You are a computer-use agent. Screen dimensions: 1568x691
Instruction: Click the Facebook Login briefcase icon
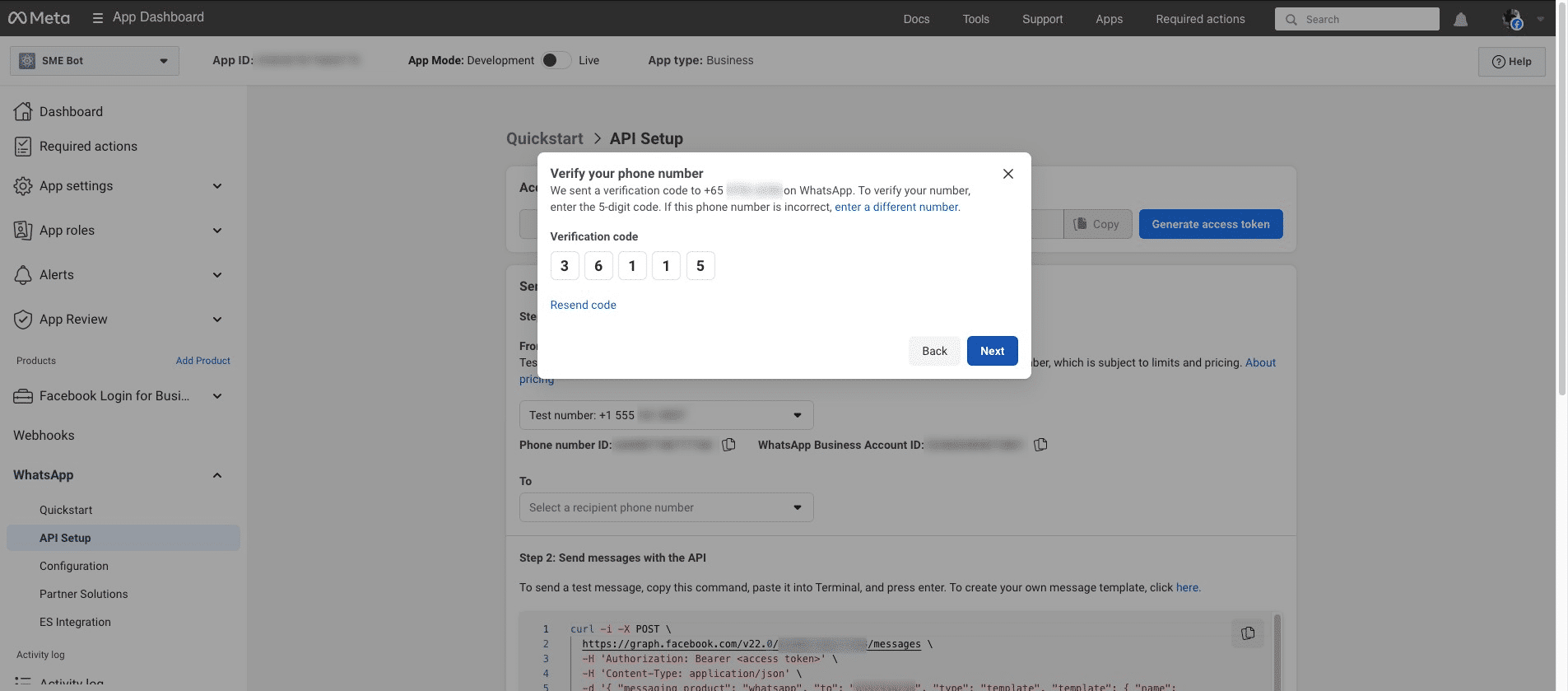point(23,396)
